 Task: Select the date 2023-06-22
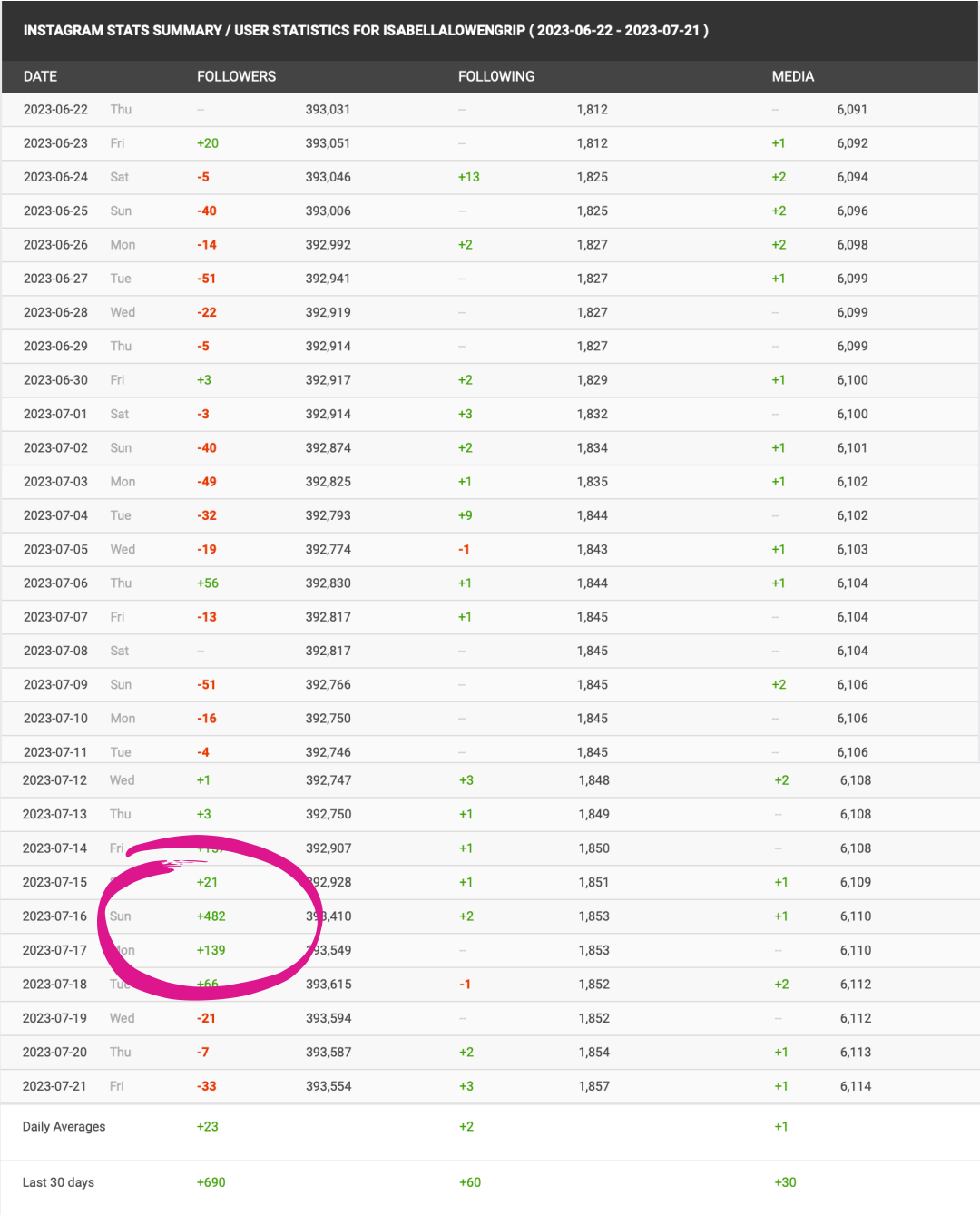coord(55,109)
